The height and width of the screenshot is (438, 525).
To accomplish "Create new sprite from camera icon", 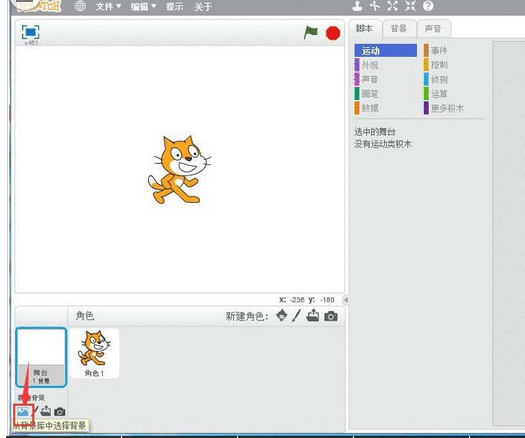I will 331,316.
